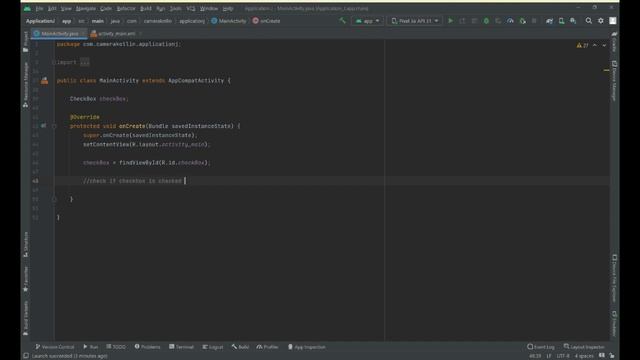Click the line column position in status bar
This screenshot has height=360, width=640.
pos(535,356)
